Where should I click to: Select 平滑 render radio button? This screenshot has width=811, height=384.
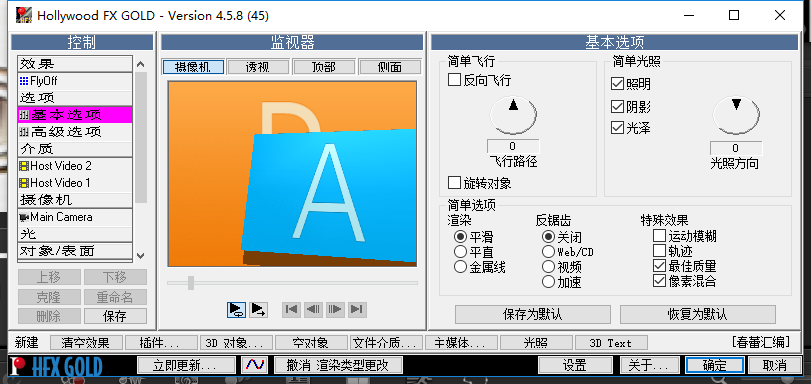[460, 237]
